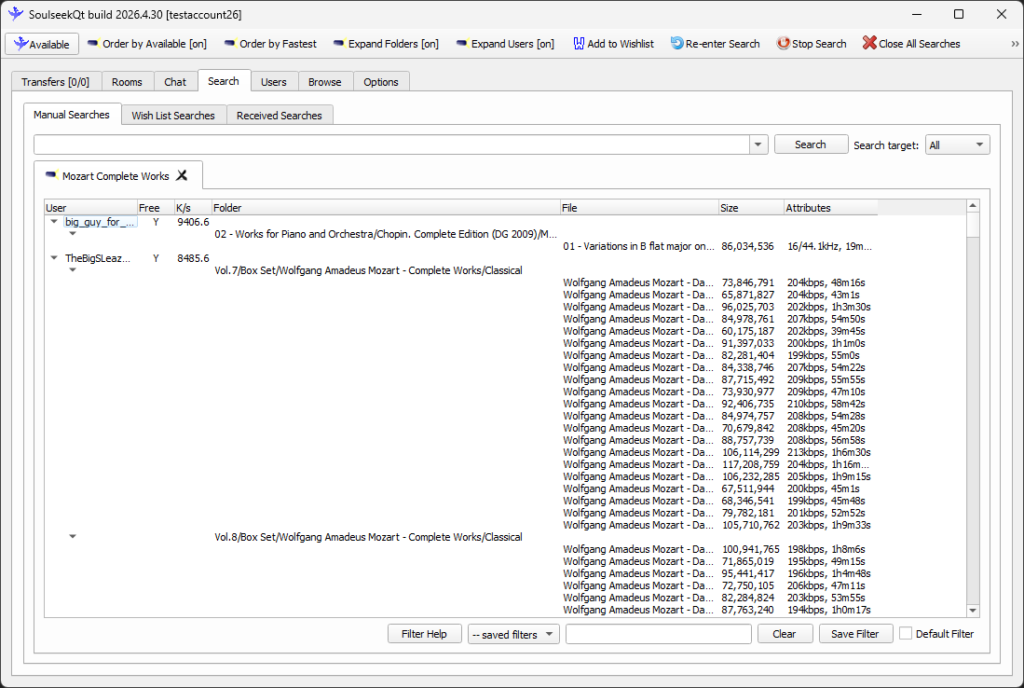Open the toolbar overflow chevron
Viewport: 1024px width, 688px height.
[1014, 44]
